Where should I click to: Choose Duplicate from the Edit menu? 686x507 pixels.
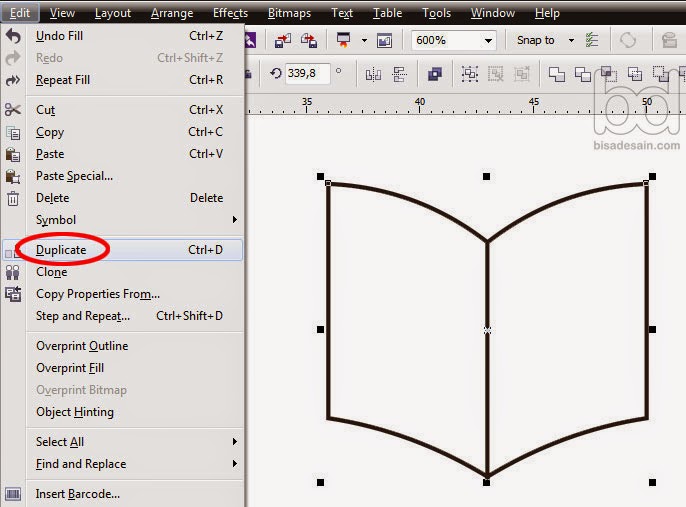pos(122,250)
